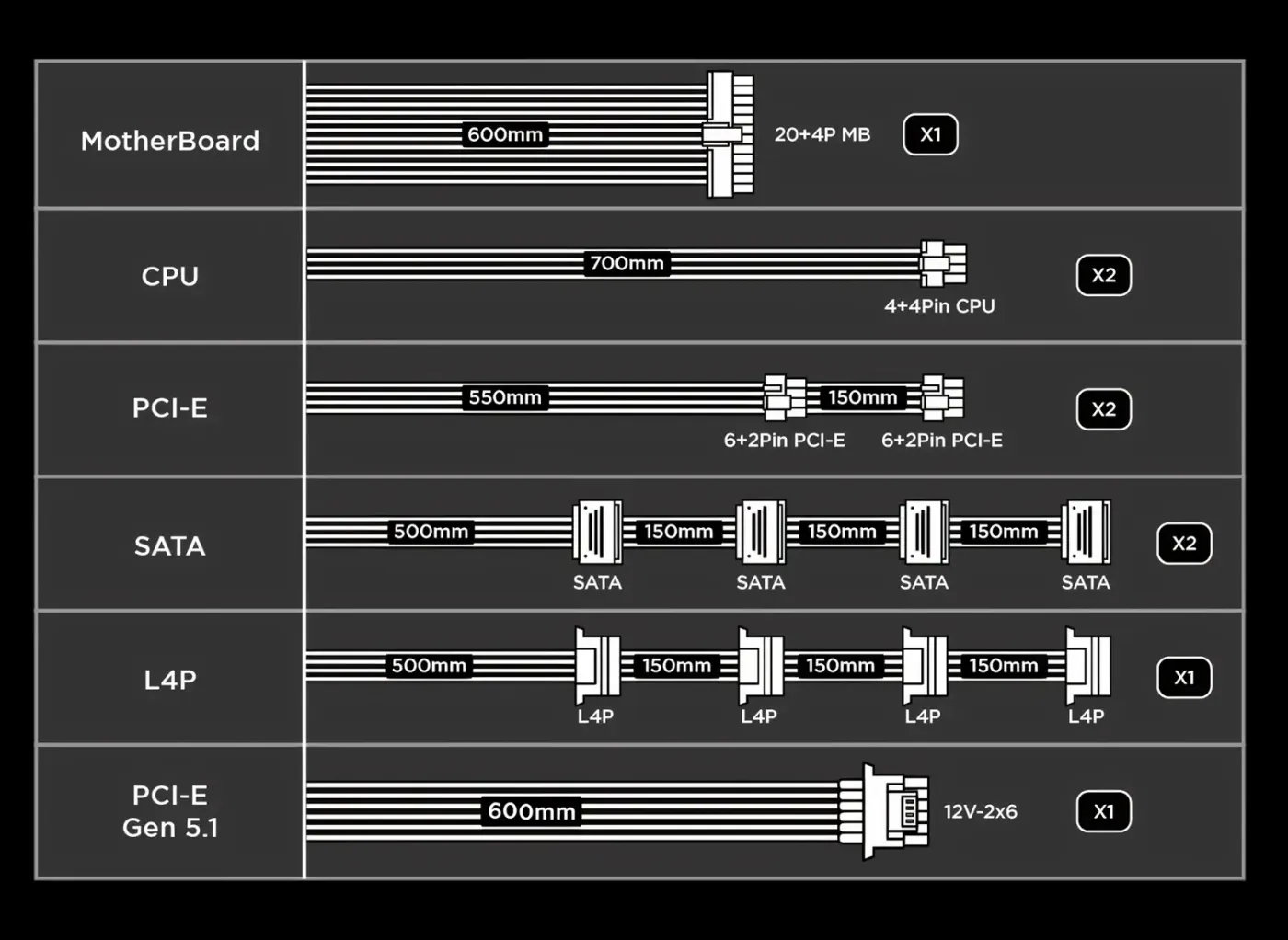This screenshot has height=940, width=1288.
Task: Select the right "6+2Pin PCI-E" text label
Action: coord(942,441)
